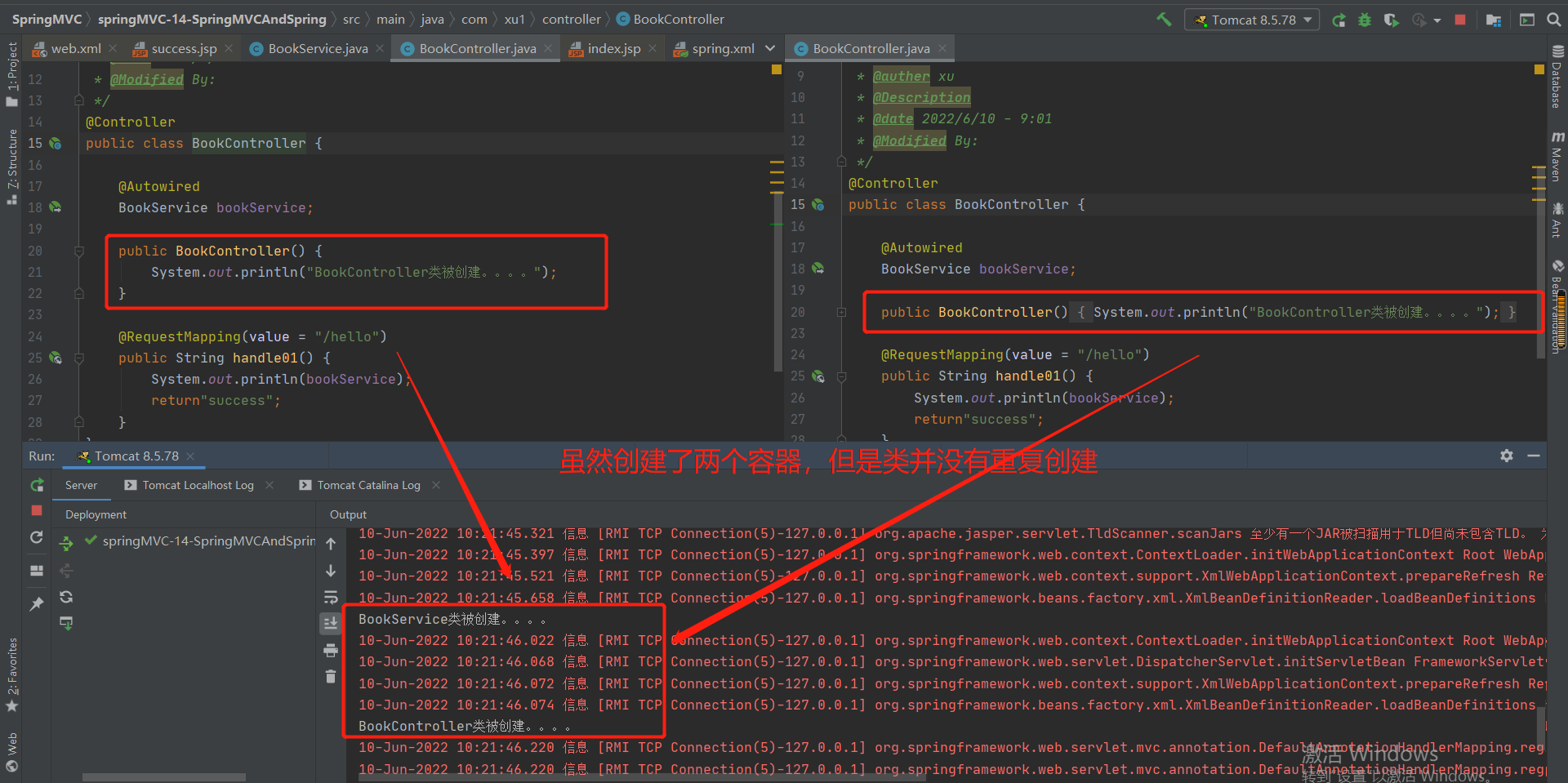The height and width of the screenshot is (783, 1568).
Task: Rerun Tomcat from the top toolbar
Action: 1339,20
